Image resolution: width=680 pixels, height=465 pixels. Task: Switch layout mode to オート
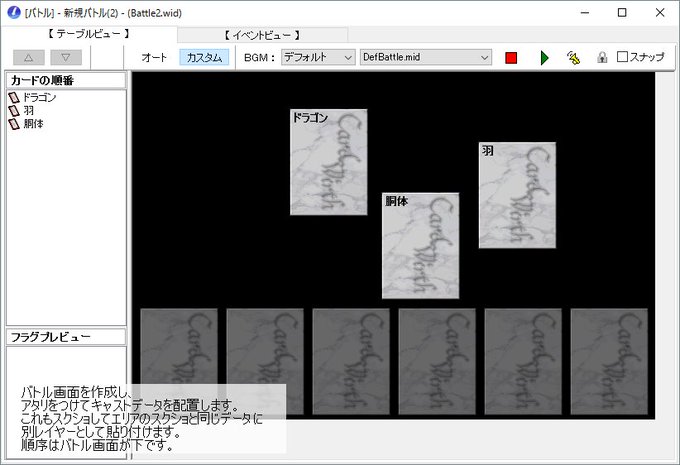pyautogui.click(x=154, y=57)
